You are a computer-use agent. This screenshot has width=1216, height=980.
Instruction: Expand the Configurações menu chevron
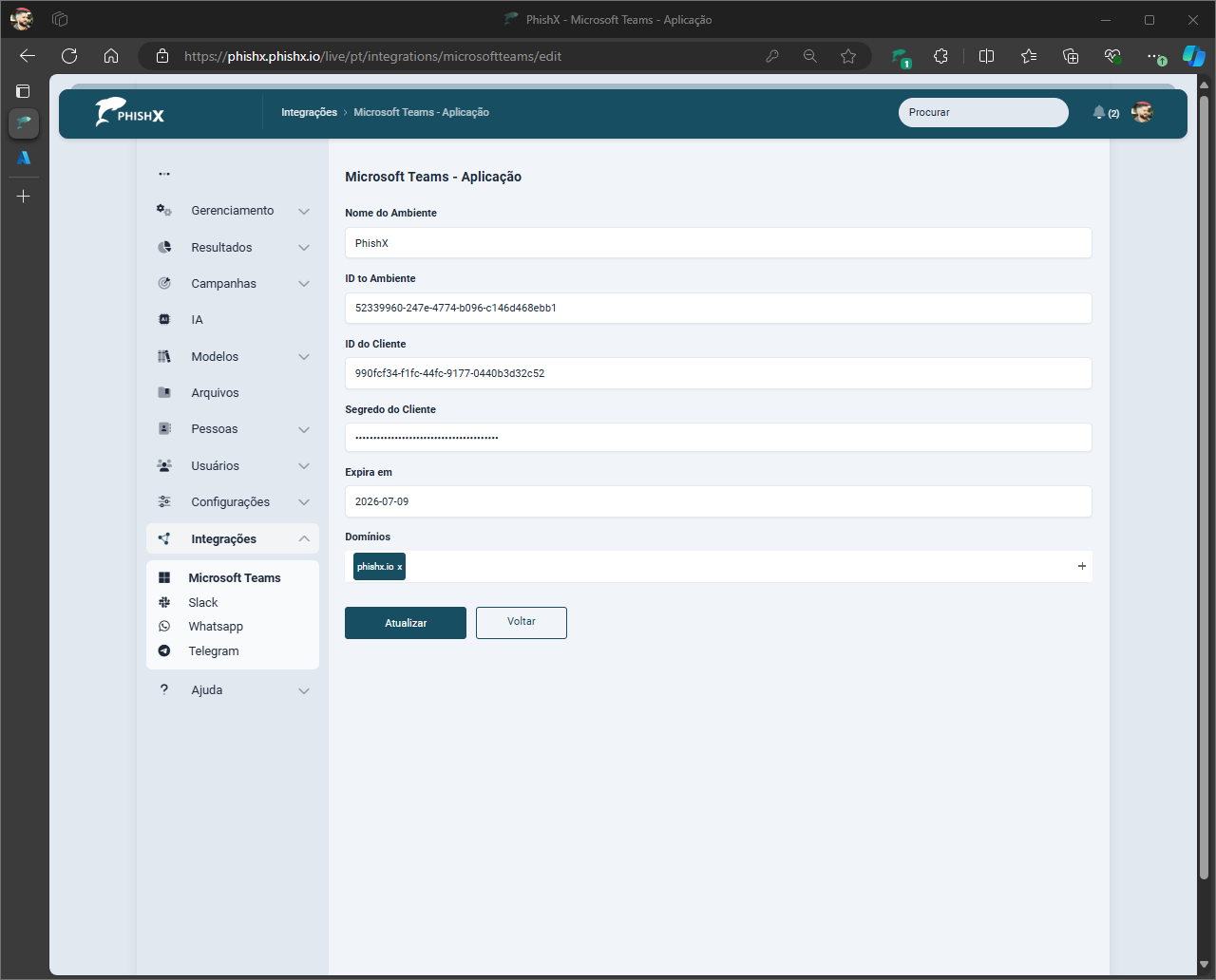[x=304, y=502]
